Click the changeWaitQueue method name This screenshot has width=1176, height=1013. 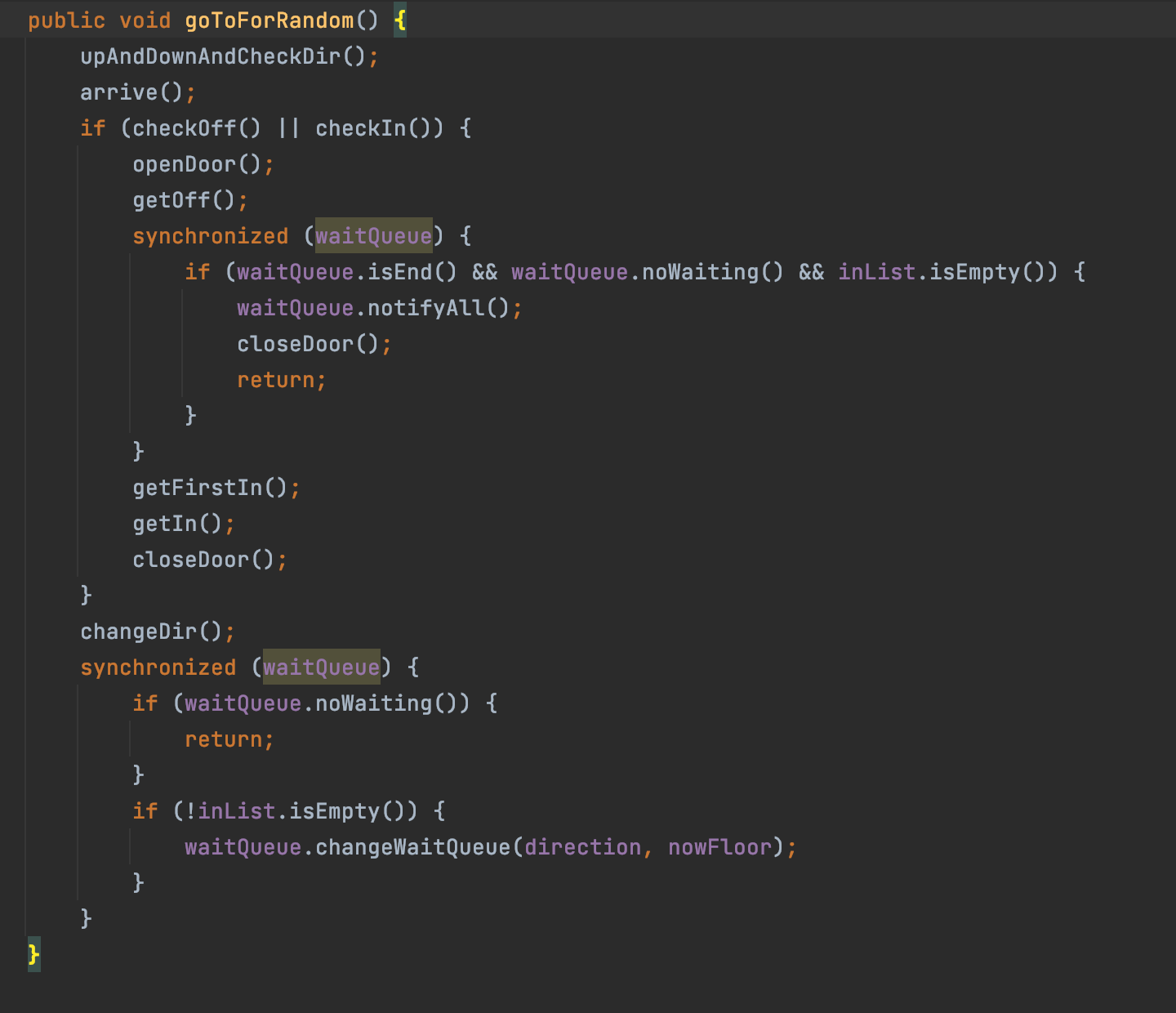point(412,846)
